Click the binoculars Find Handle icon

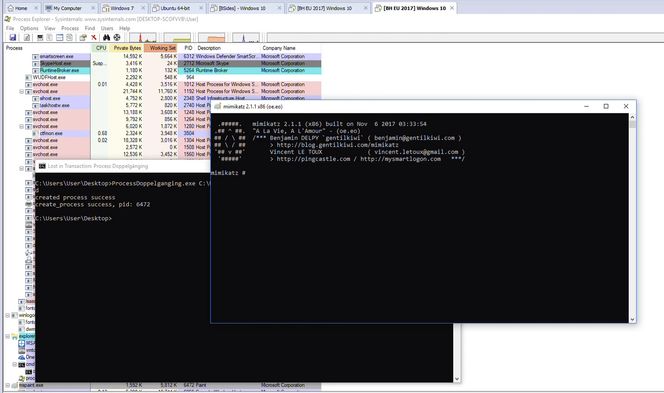point(107,38)
